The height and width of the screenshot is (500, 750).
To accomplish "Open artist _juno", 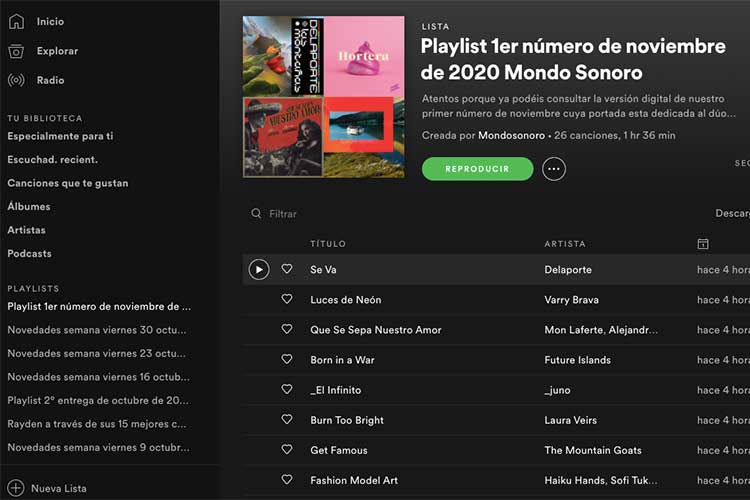I will [x=557, y=390].
